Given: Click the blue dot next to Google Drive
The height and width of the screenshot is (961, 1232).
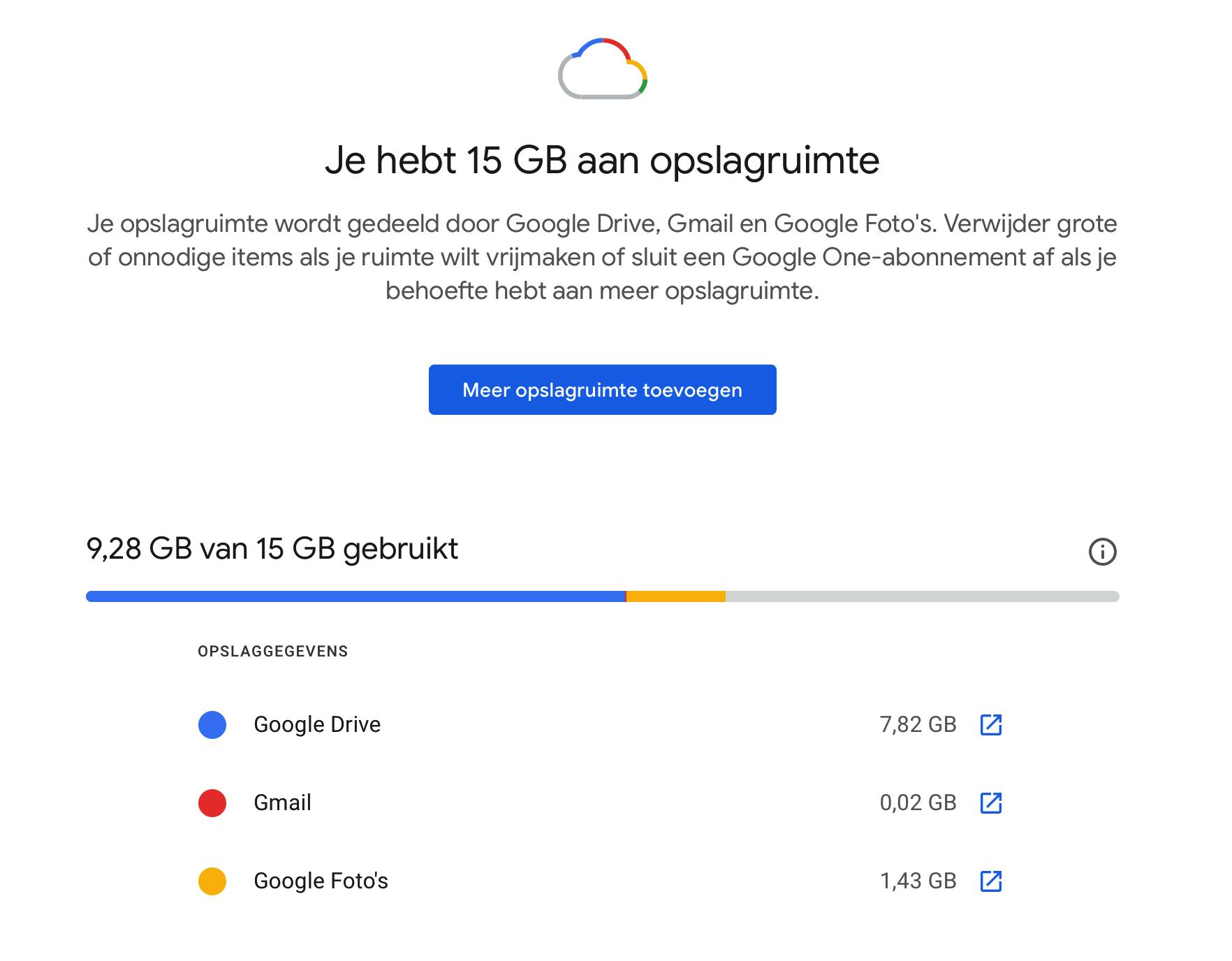Looking at the screenshot, I should point(212,725).
